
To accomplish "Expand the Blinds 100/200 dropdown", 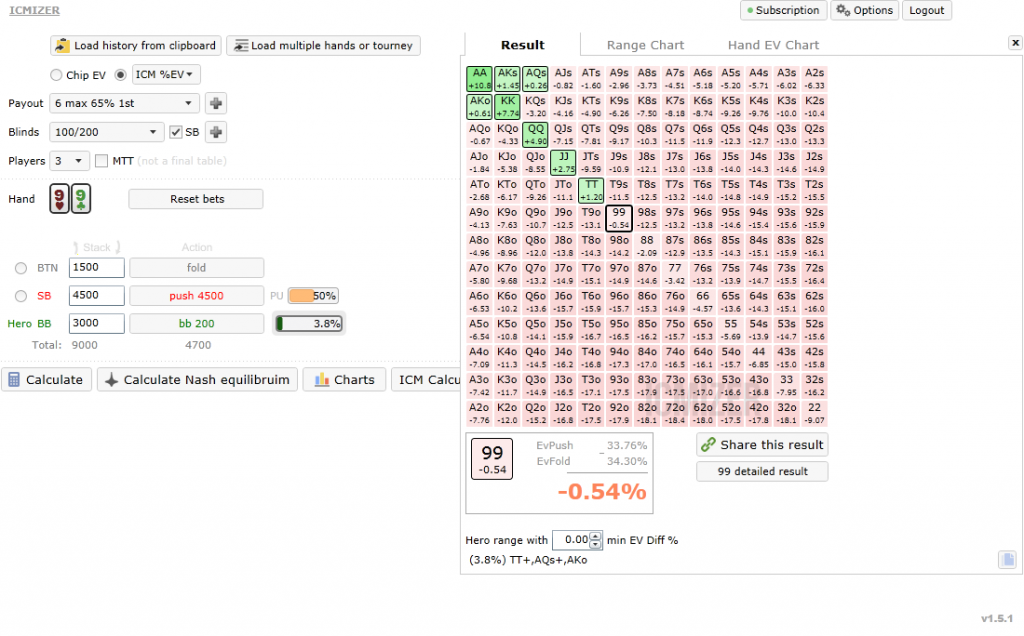I will pos(106,132).
